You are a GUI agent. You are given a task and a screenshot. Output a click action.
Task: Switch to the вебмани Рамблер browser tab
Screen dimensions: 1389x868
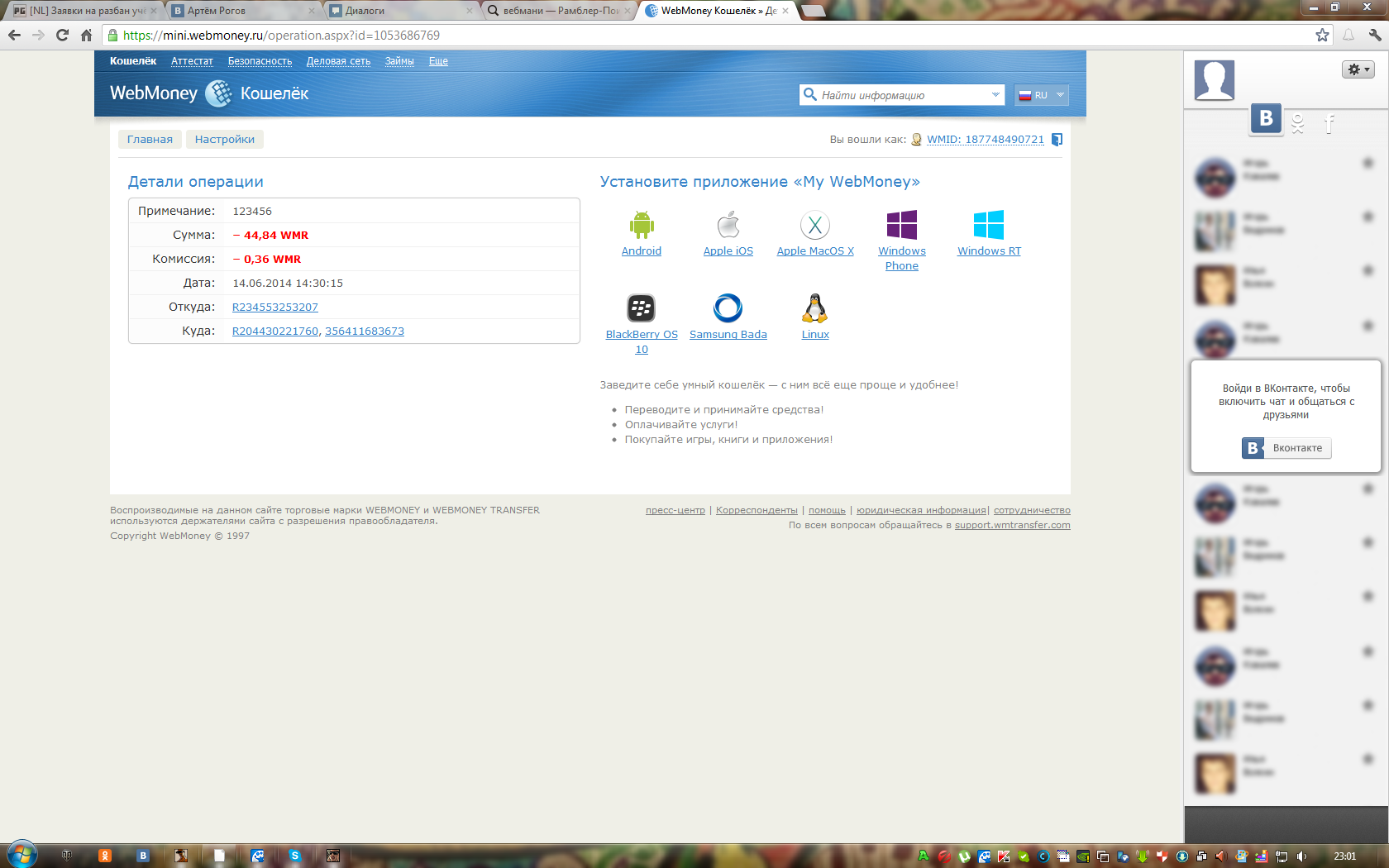pos(559,11)
